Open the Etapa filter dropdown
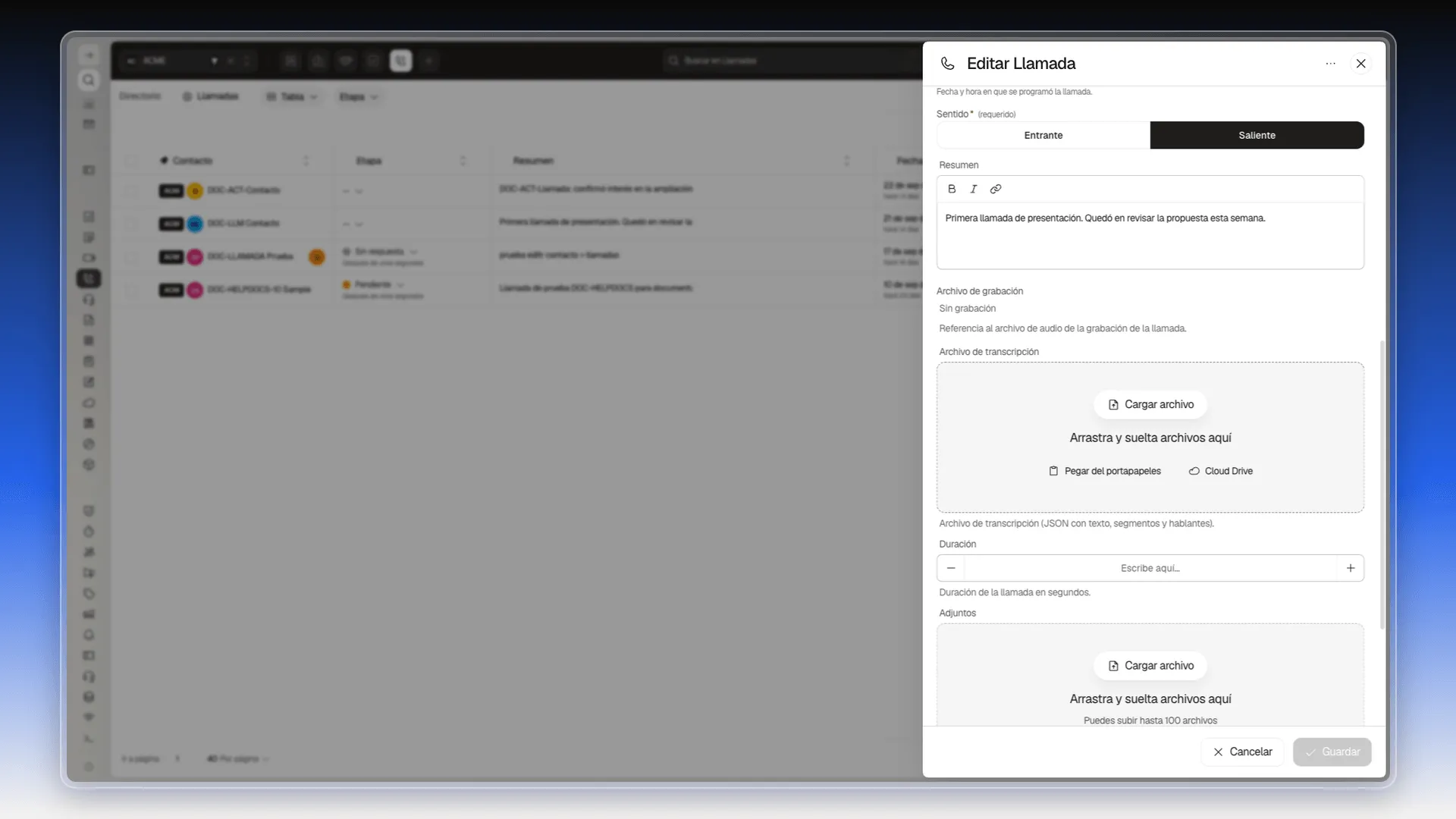Screen dimensions: 1456x819 tap(358, 96)
